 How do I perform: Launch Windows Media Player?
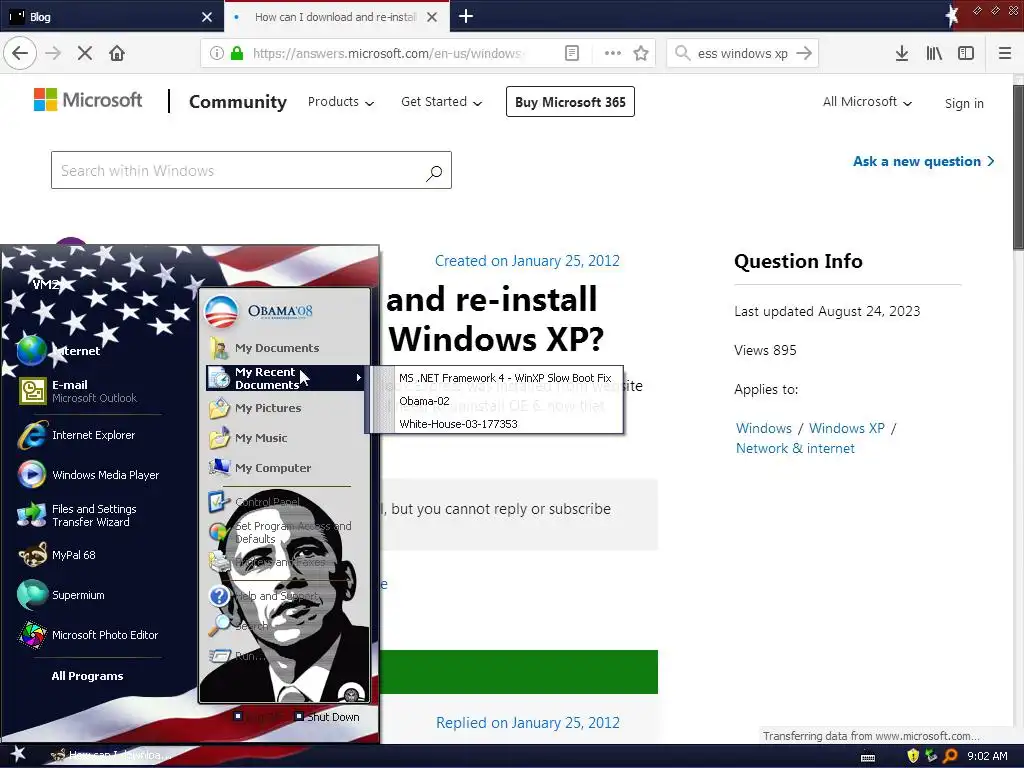[88, 475]
